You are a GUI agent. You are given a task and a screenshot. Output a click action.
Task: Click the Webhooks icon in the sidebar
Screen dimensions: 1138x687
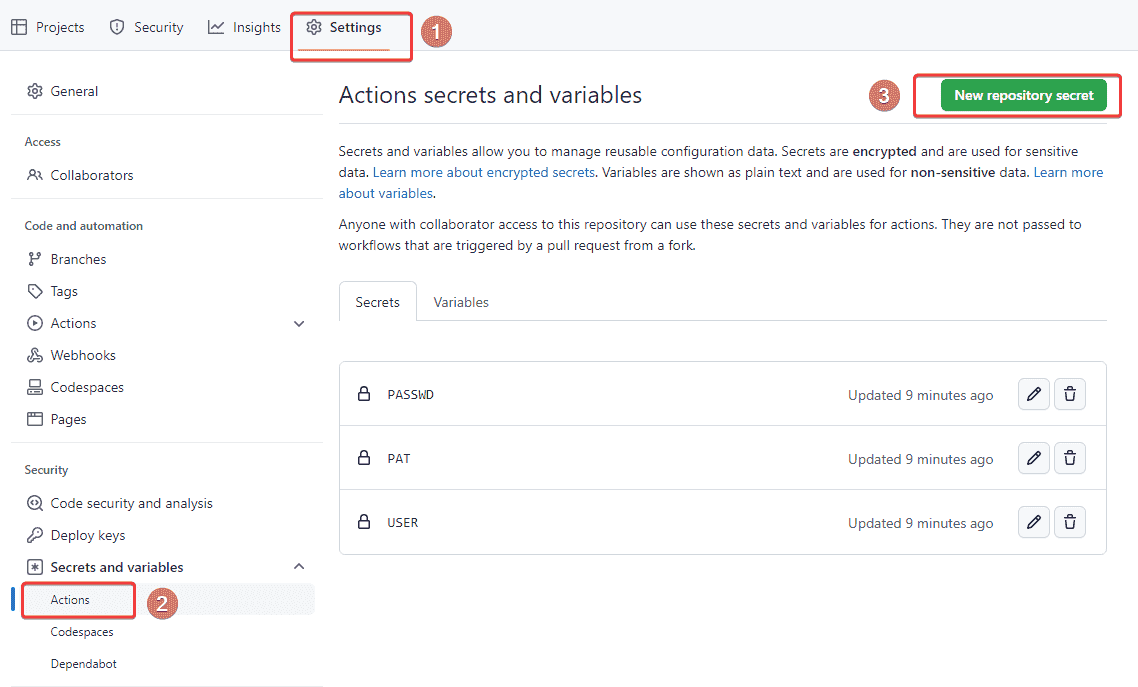35,355
